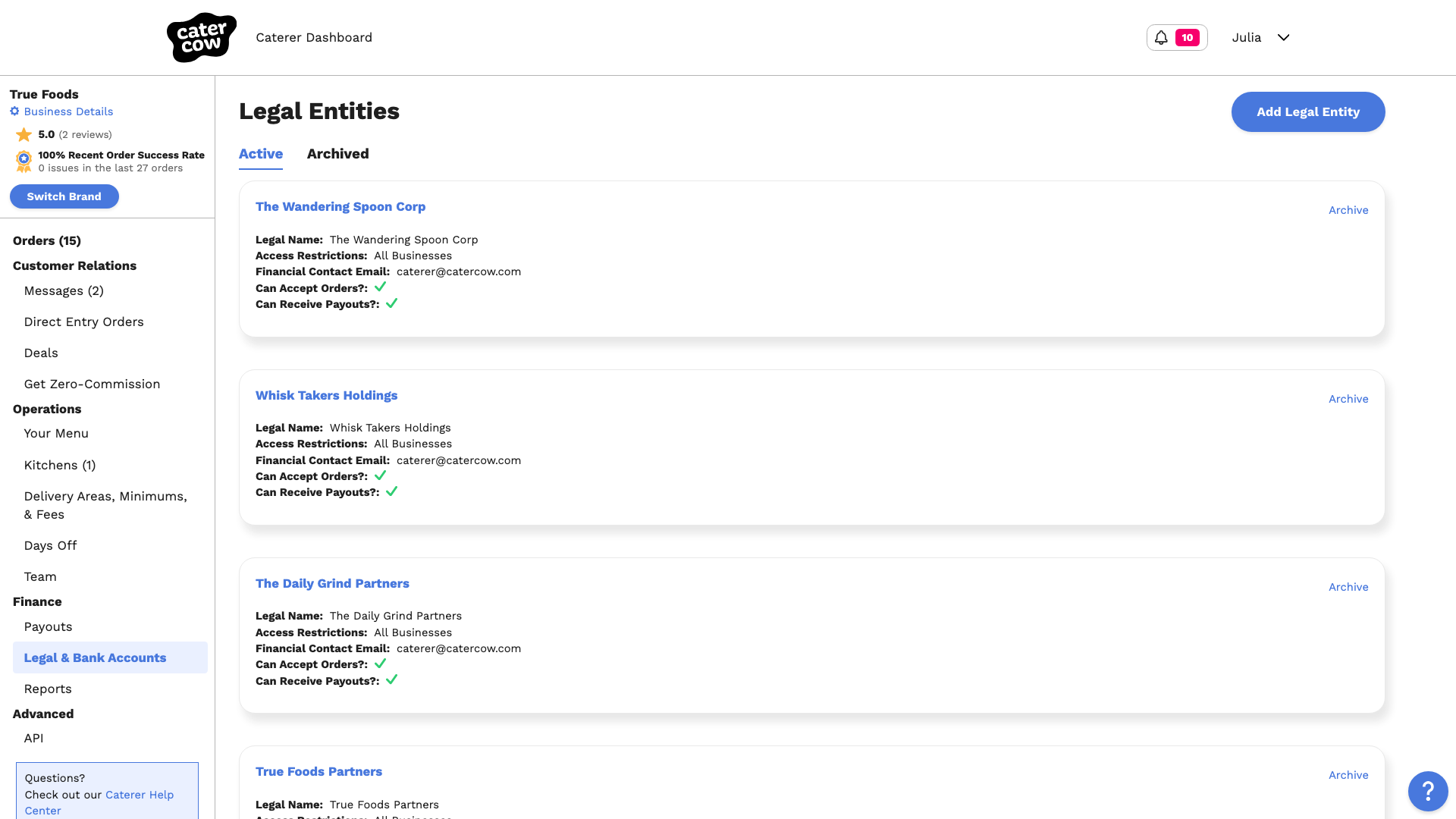Archive The Daily Grind Partners
This screenshot has height=819, width=1456.
(1348, 587)
